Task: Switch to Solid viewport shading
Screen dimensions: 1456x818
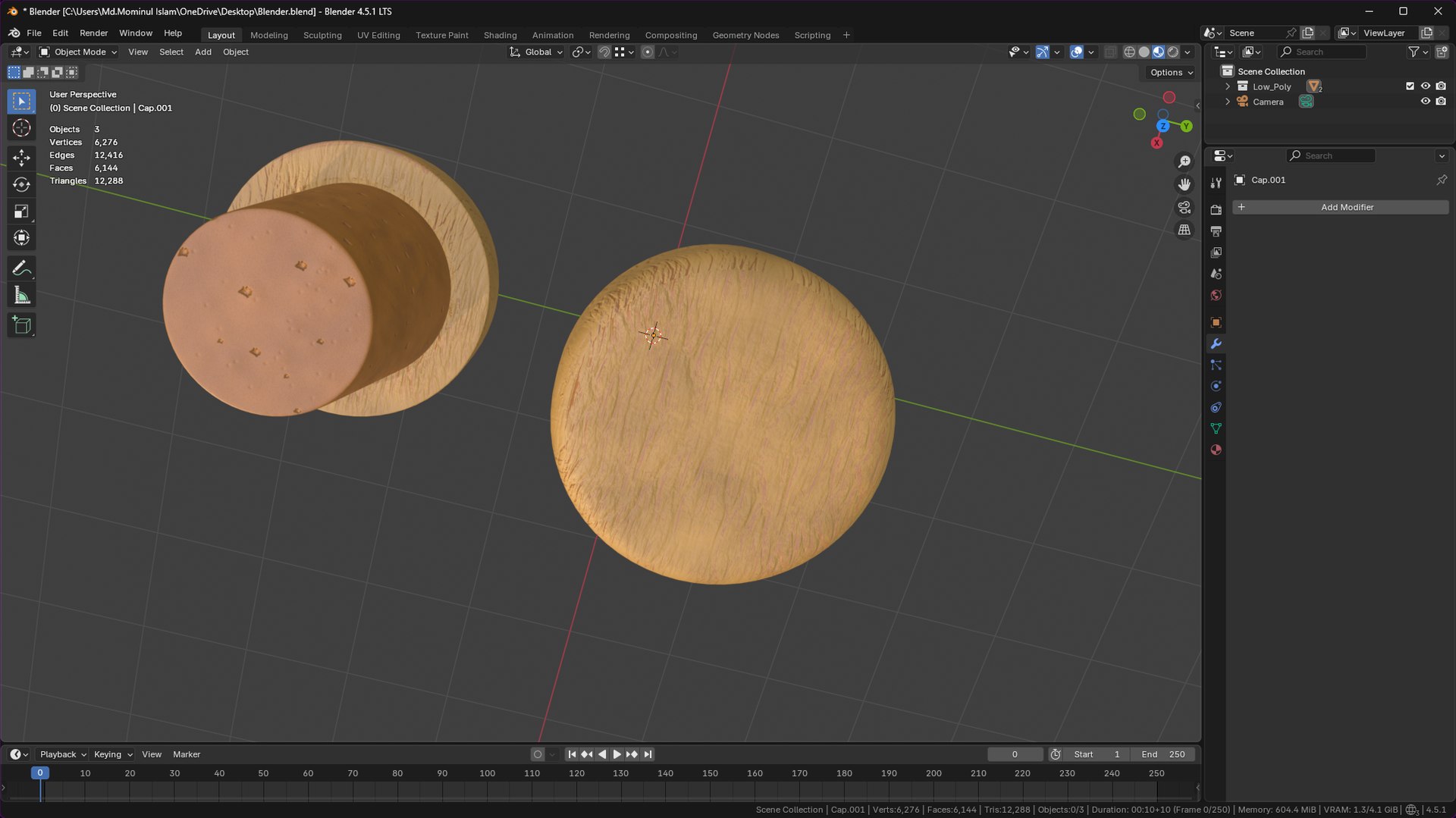Action: point(1144,52)
